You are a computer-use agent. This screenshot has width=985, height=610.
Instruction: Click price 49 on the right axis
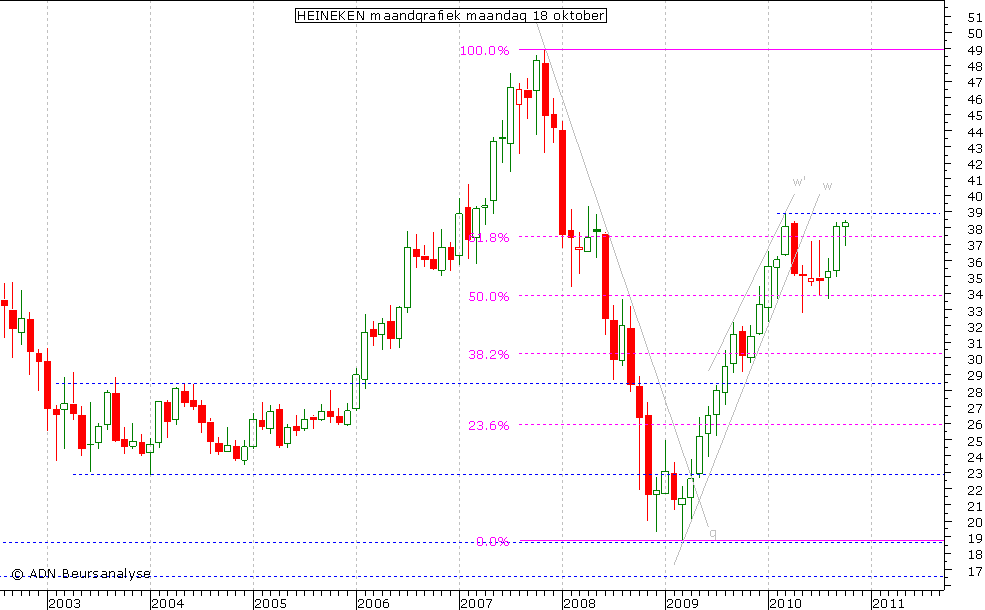coord(975,50)
